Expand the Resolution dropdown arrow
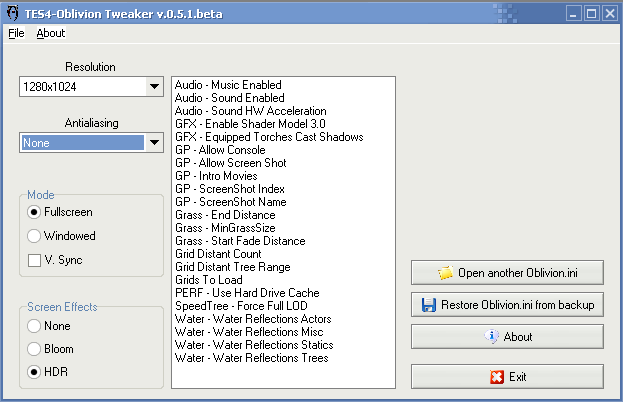Screen dimensions: 623x402 (154, 86)
